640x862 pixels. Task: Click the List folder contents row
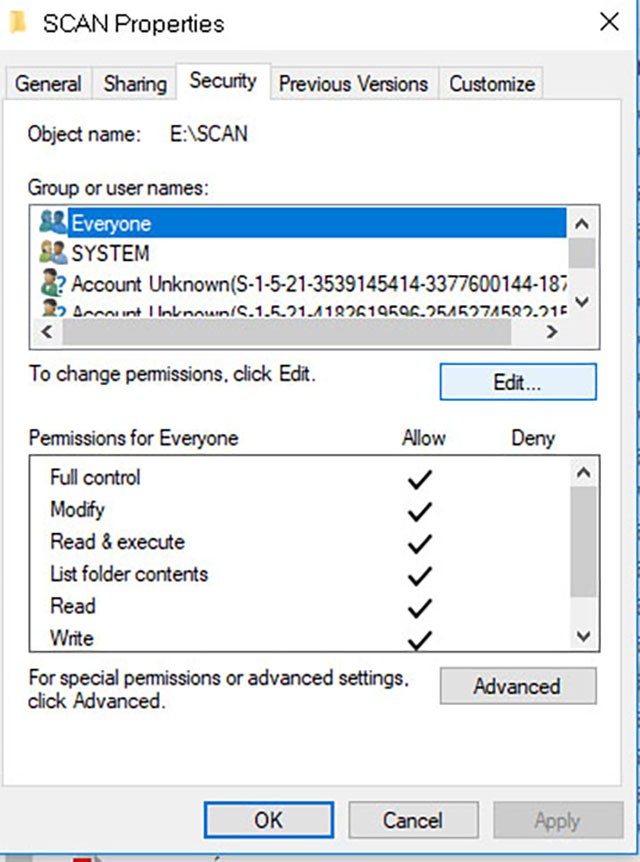300,574
